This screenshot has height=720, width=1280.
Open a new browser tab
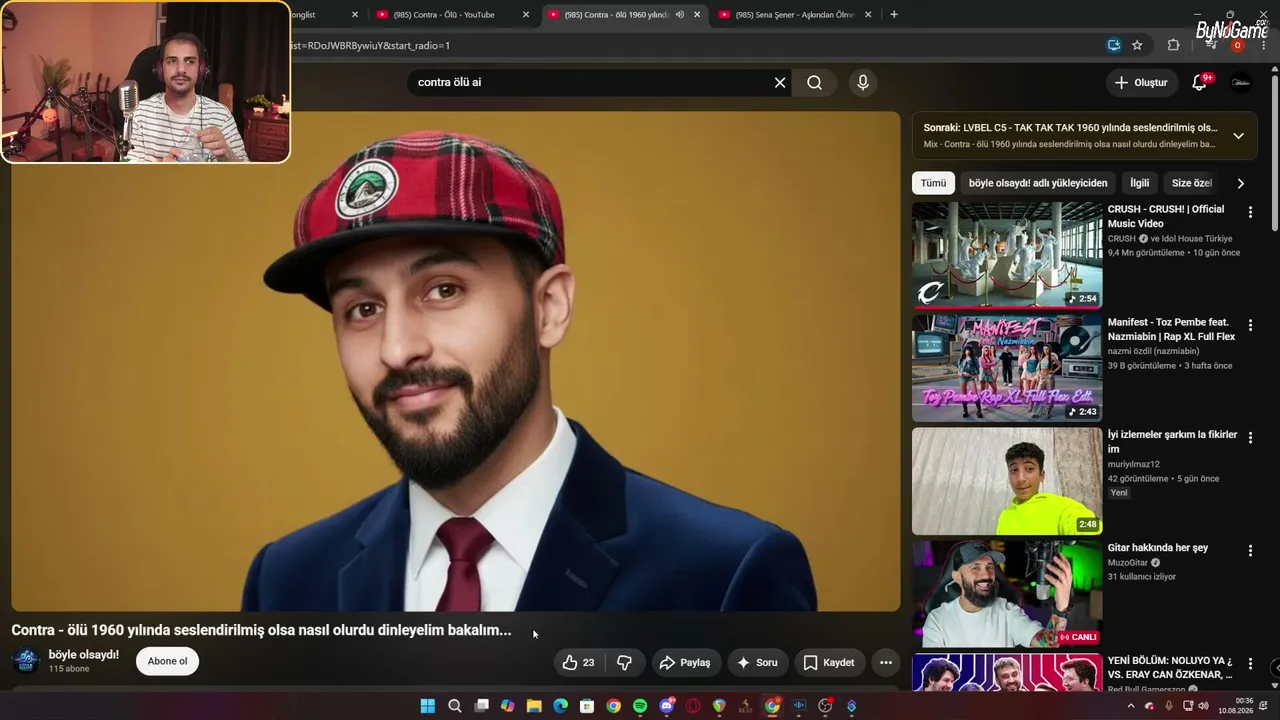pos(894,15)
